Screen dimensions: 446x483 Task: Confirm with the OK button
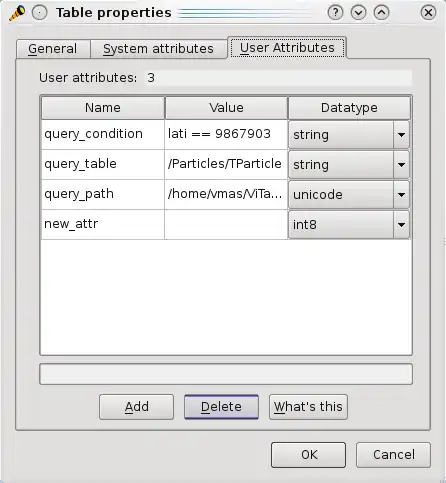tap(308, 455)
